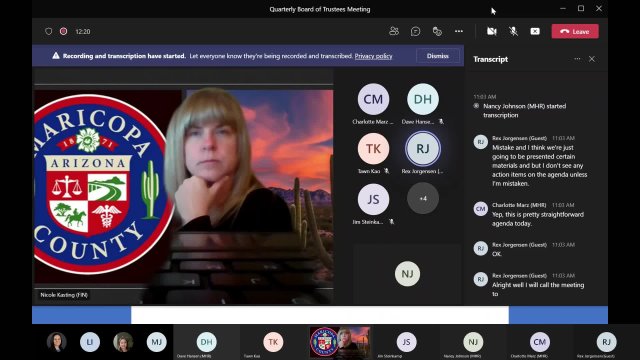Select the Maricopa County video thumbnail in strip
Screen dimensions: 640x360
click(x=340, y=342)
